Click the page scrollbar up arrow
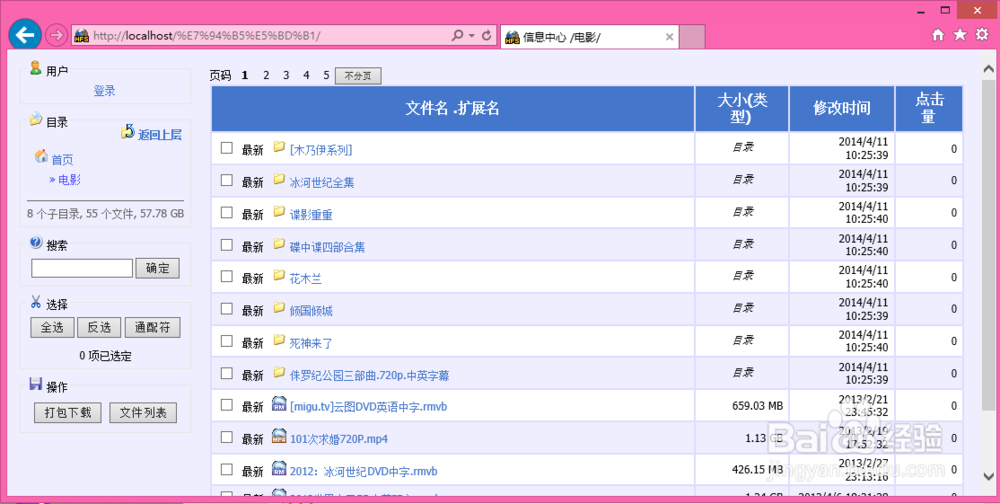 point(989,68)
